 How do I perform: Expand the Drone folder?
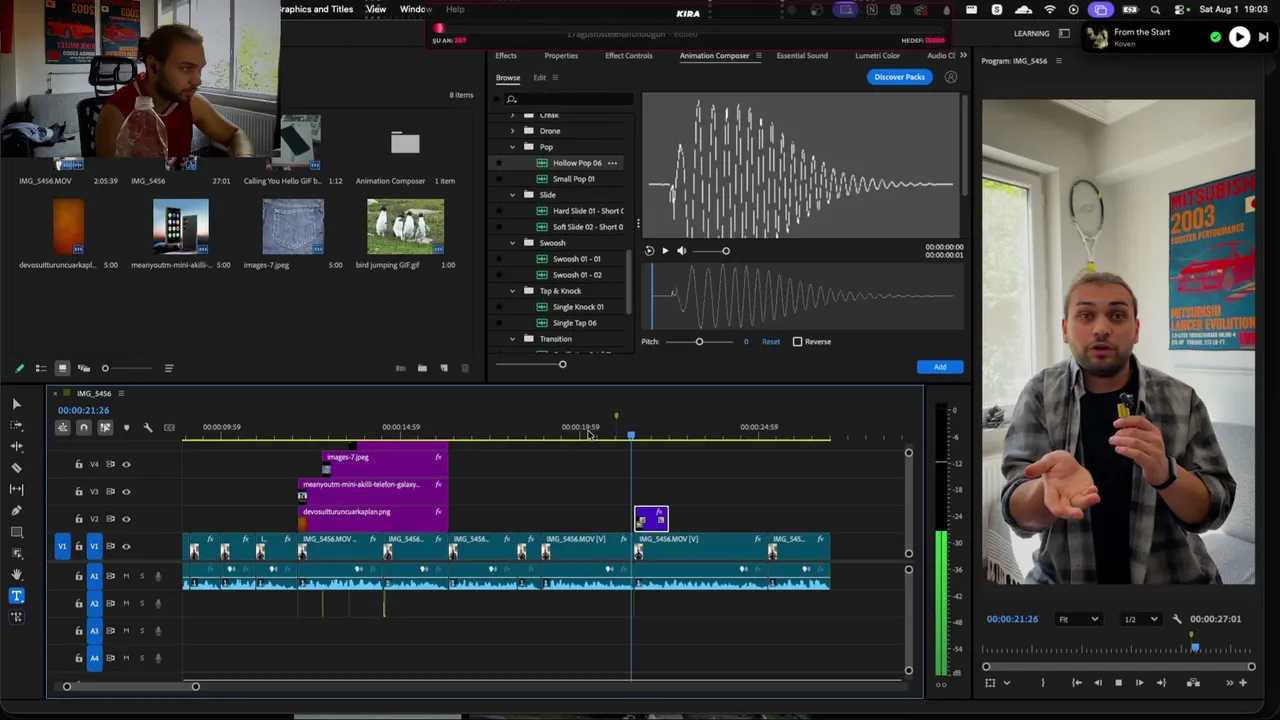tap(513, 131)
